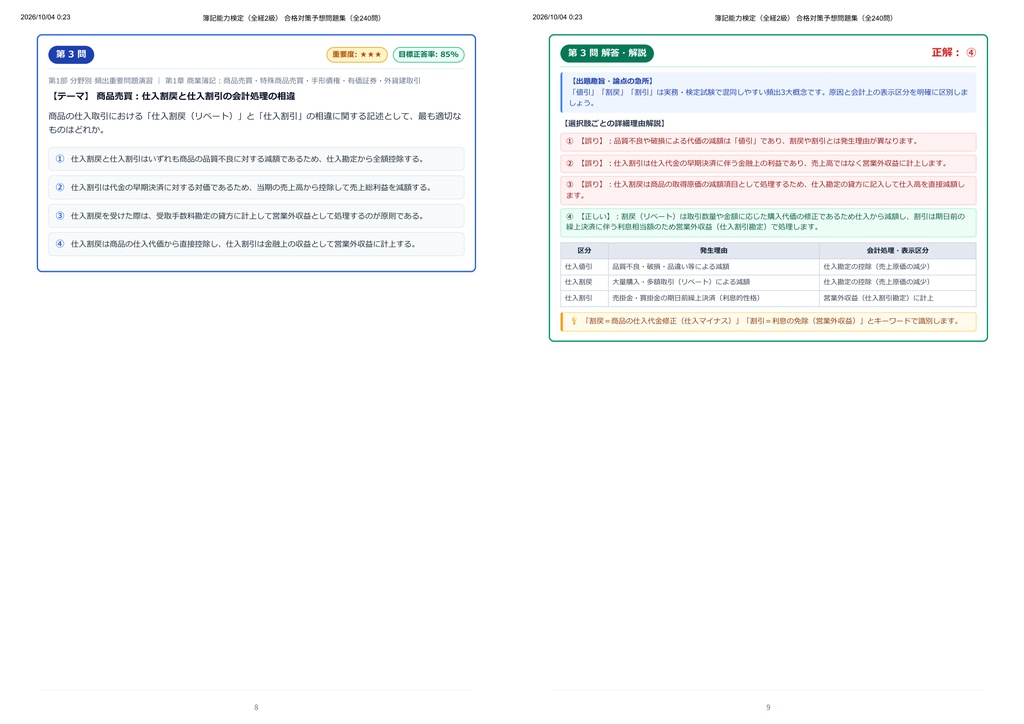Click the page 9 header date 2026/10/04 0:23

coord(557,17)
